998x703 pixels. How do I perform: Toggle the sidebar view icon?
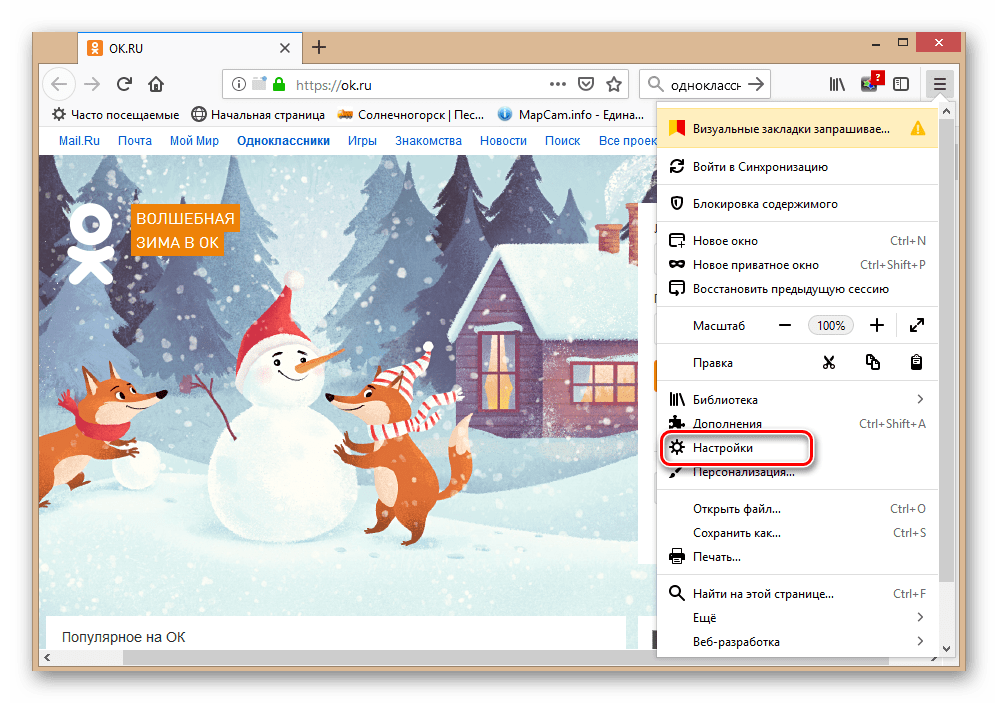(901, 84)
